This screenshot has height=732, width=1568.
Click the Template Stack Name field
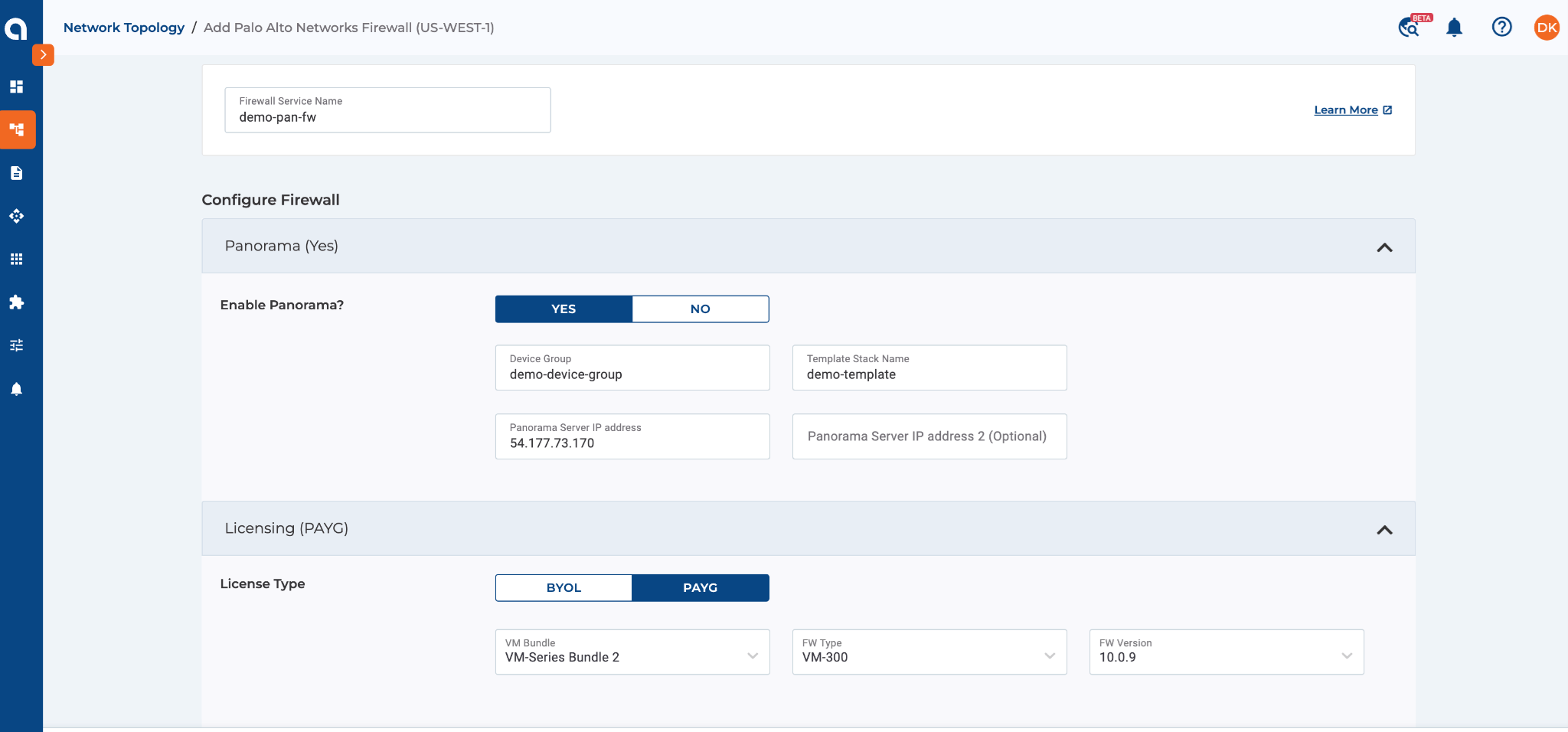tap(929, 368)
